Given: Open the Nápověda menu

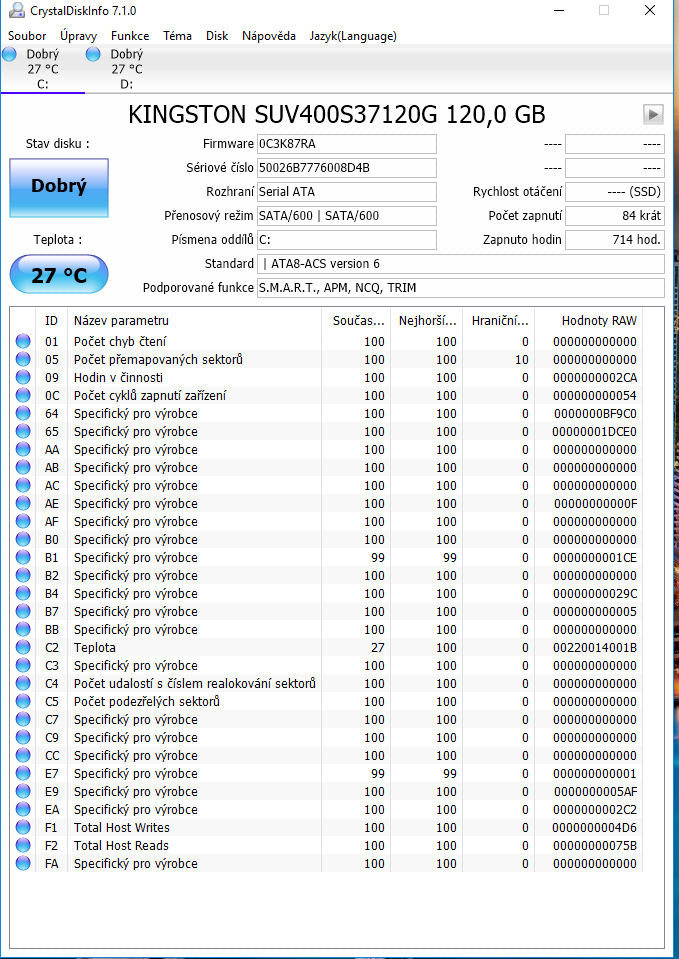Looking at the screenshot, I should pyautogui.click(x=269, y=35).
